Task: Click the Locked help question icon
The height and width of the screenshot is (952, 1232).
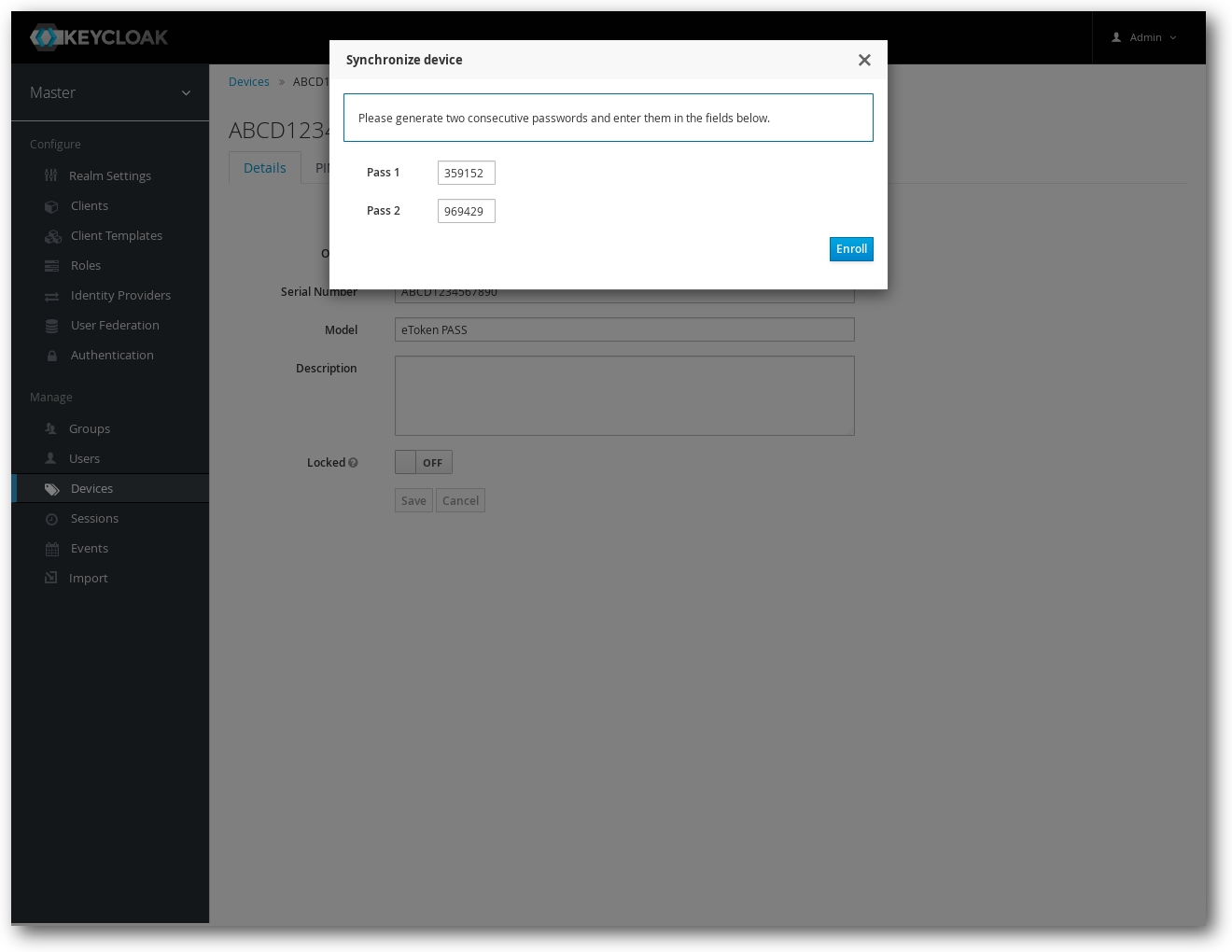Action: pos(353,463)
